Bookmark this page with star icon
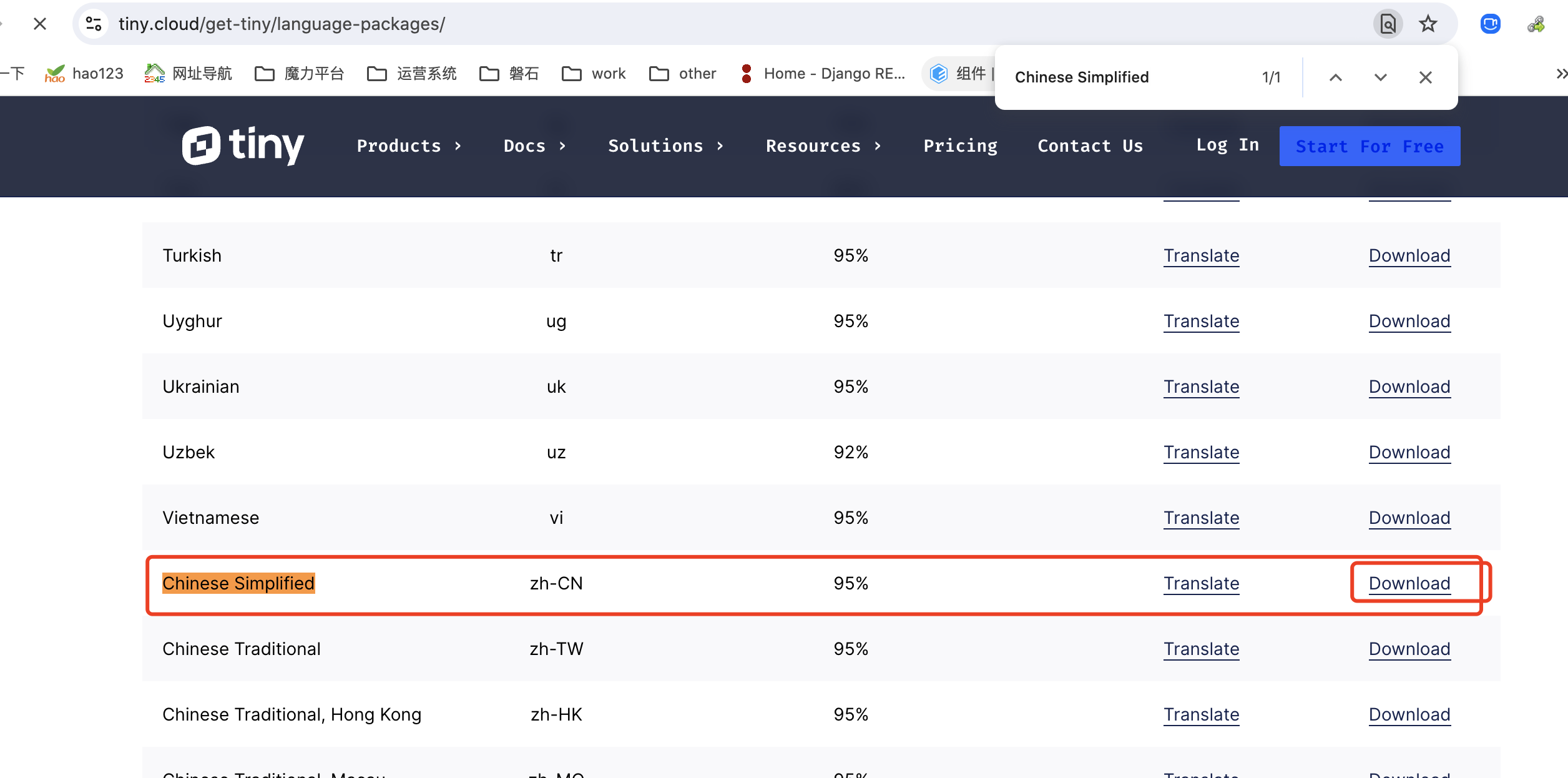 [1428, 24]
